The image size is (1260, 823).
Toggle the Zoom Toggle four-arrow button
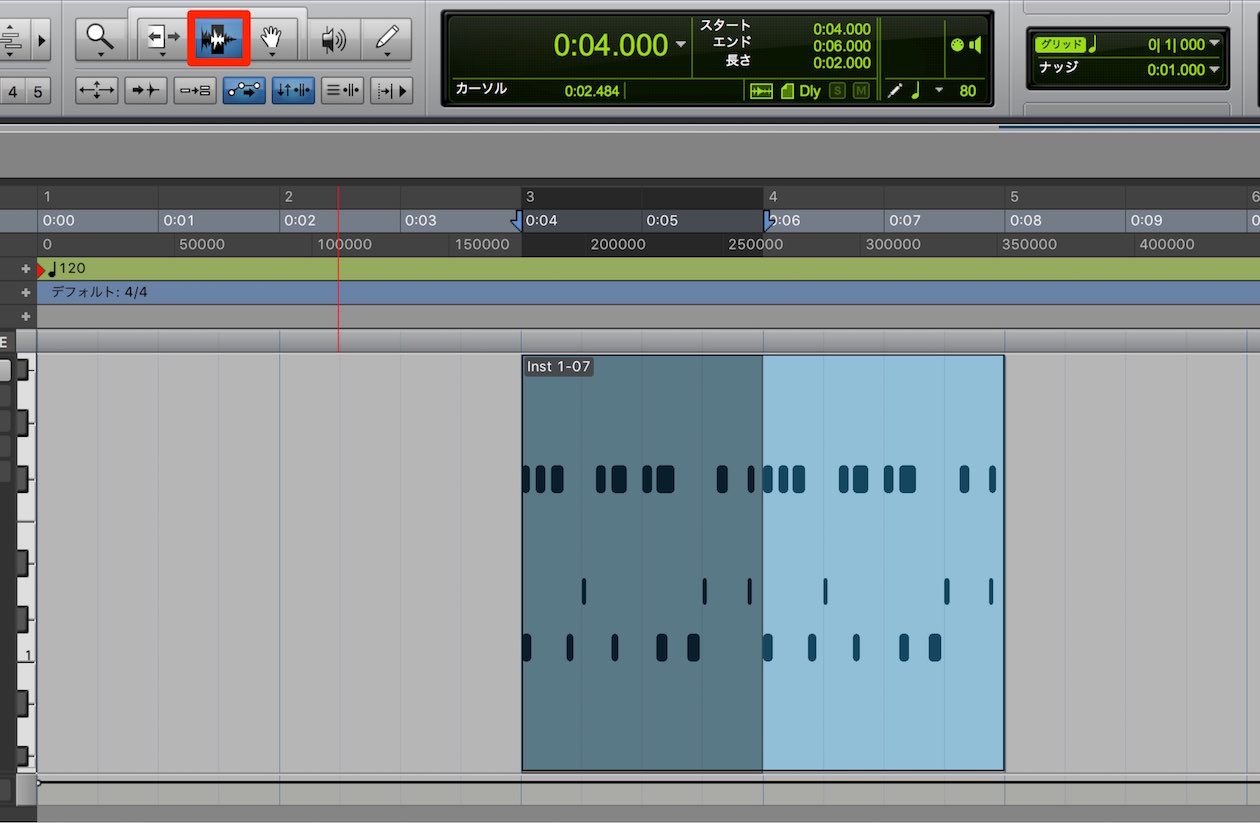click(97, 90)
